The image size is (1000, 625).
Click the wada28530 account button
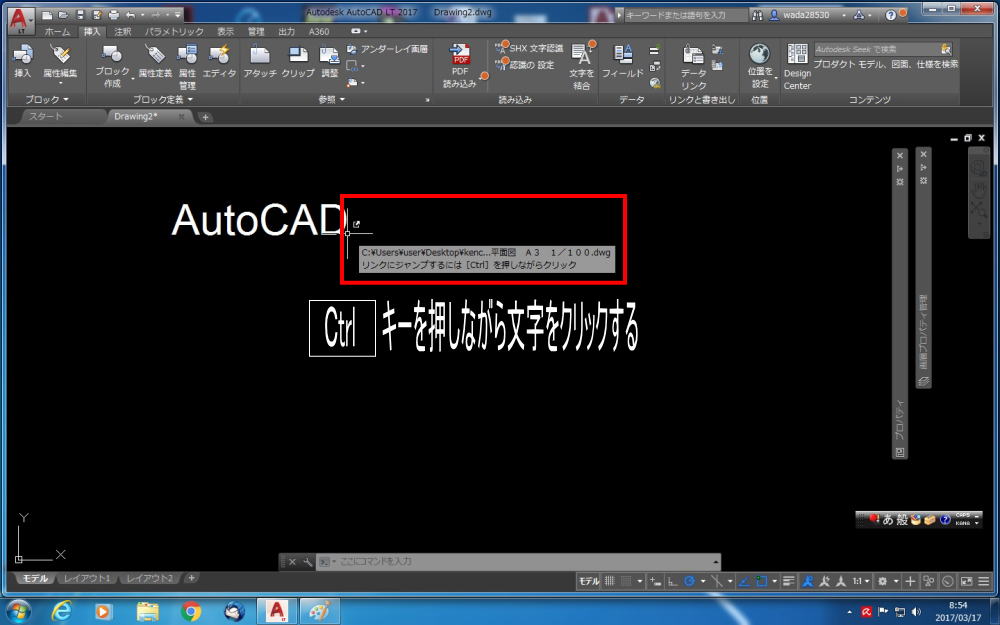click(807, 15)
